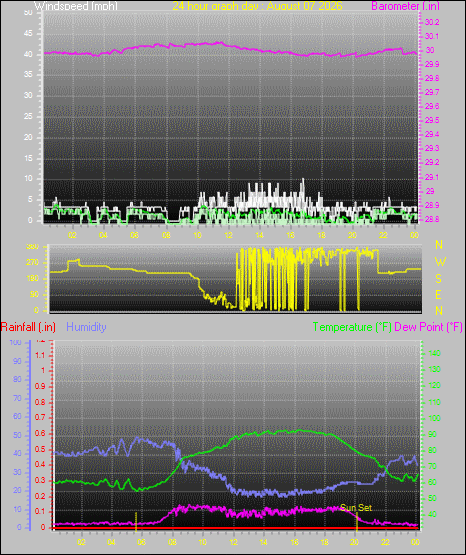Click the 35 value on the windspeed axis

[28, 75]
